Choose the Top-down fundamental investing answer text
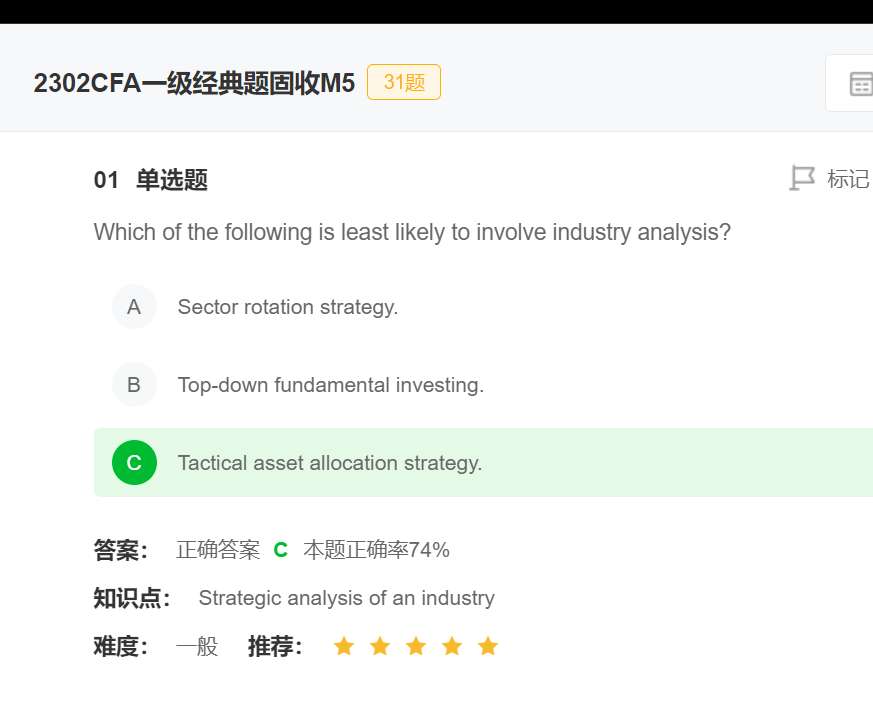 pos(331,385)
